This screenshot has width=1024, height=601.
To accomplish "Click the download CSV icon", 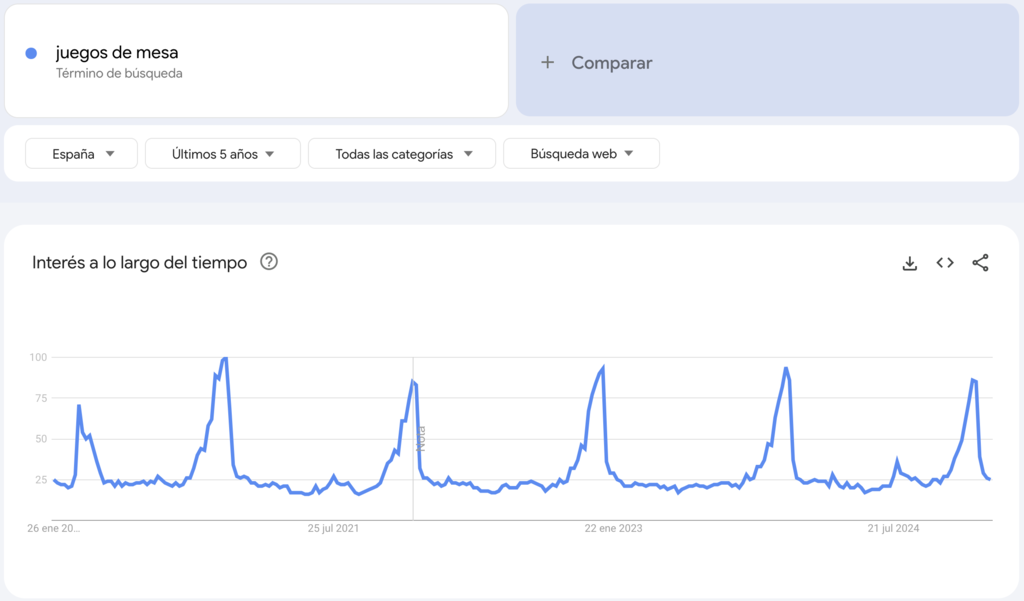I will 909,262.
